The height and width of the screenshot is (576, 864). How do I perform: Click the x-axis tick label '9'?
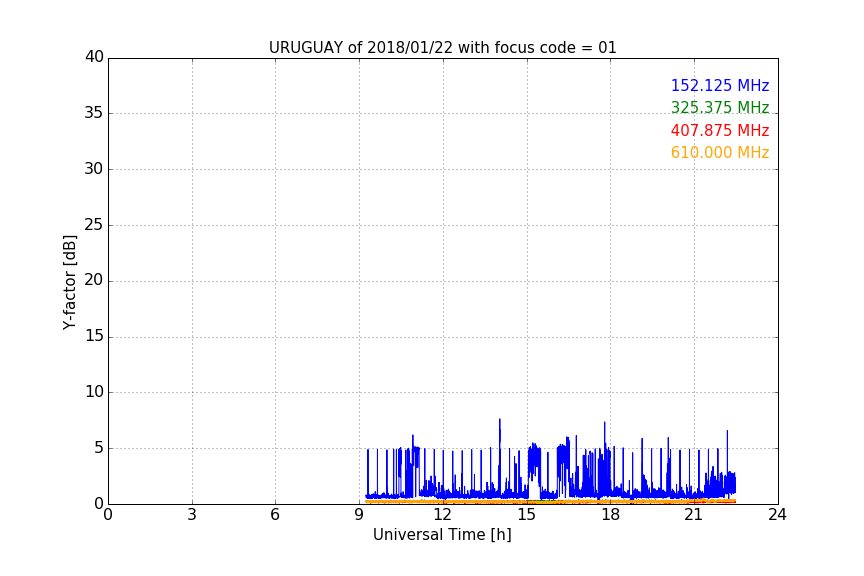(x=359, y=515)
